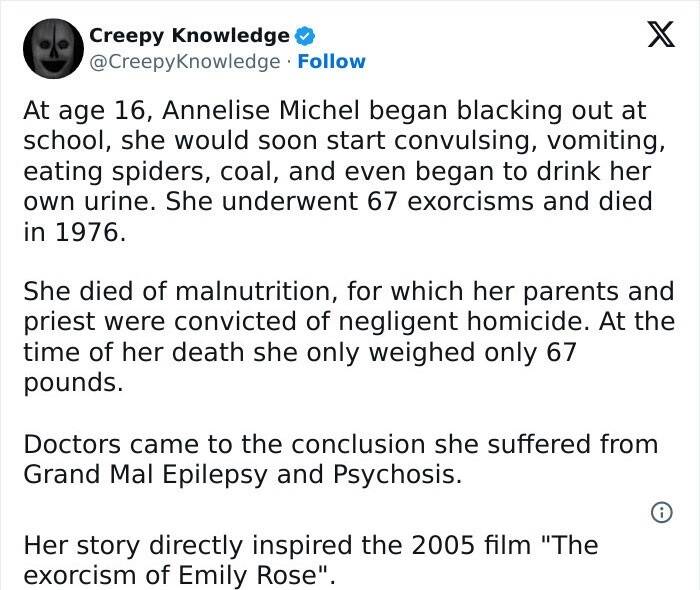Click "exorcism of Emily Rose" film title

click(x=170, y=575)
